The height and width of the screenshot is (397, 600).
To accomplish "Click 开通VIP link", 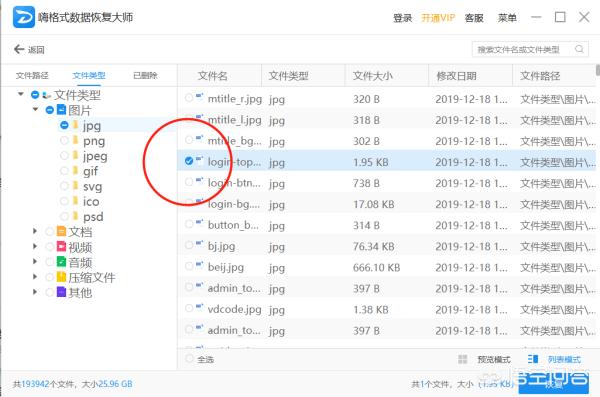I will 438,18.
